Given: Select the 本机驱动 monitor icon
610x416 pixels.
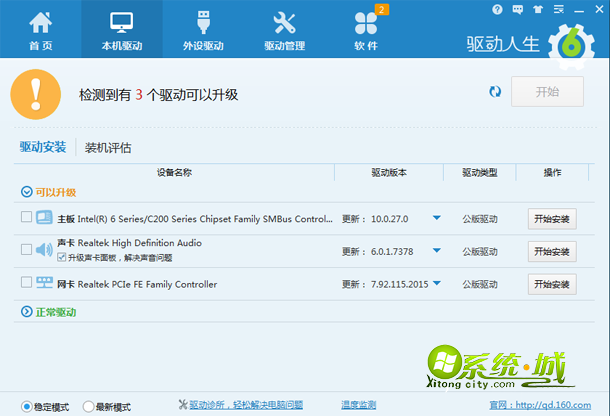Looking at the screenshot, I should 121,23.
